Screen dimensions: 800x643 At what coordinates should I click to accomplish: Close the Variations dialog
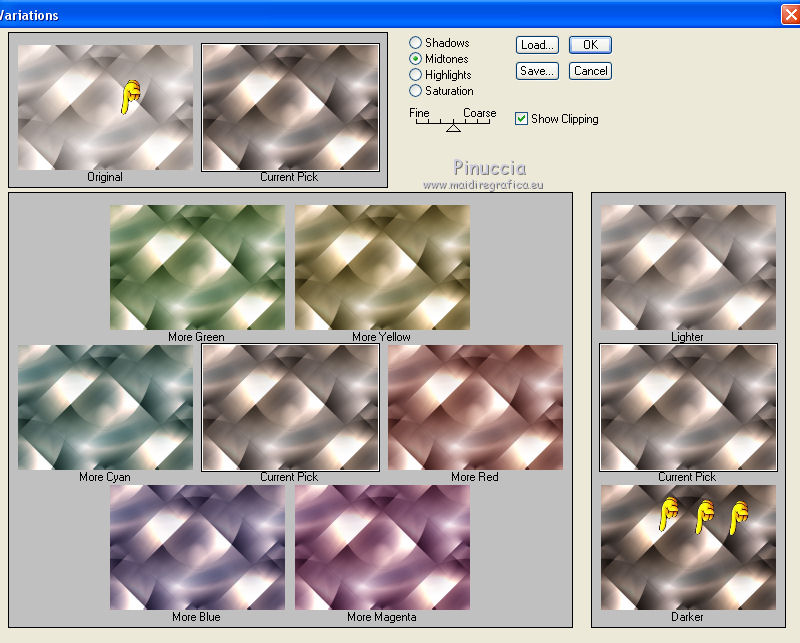point(791,14)
